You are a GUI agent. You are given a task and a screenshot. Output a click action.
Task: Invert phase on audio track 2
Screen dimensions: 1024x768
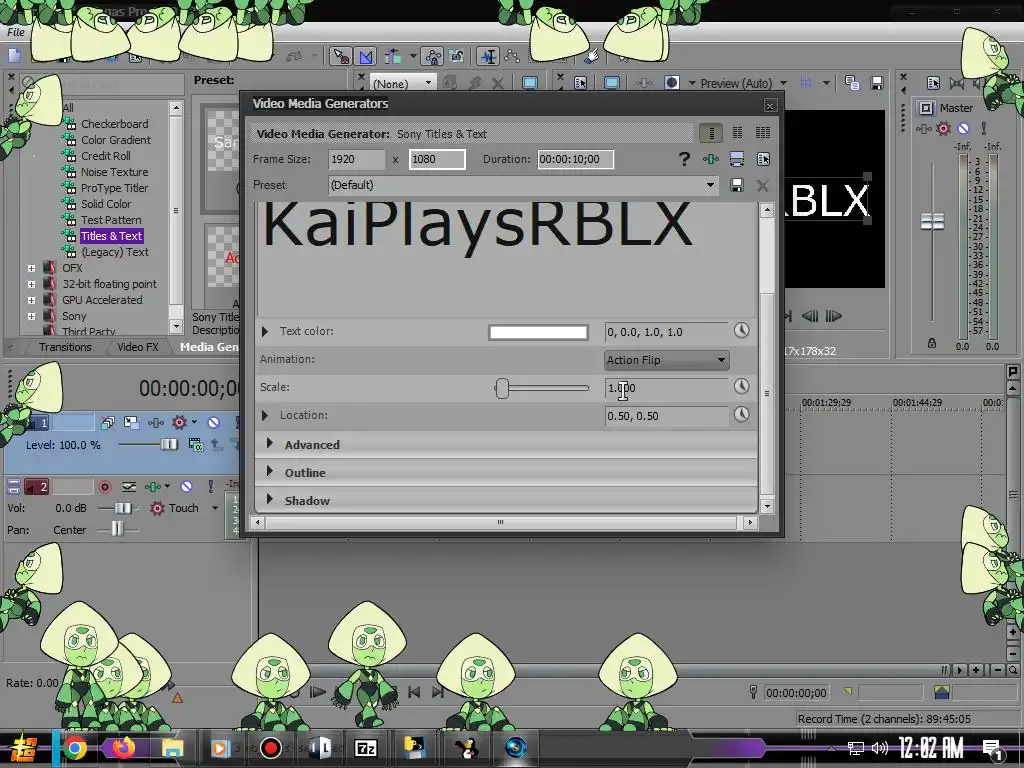point(129,487)
